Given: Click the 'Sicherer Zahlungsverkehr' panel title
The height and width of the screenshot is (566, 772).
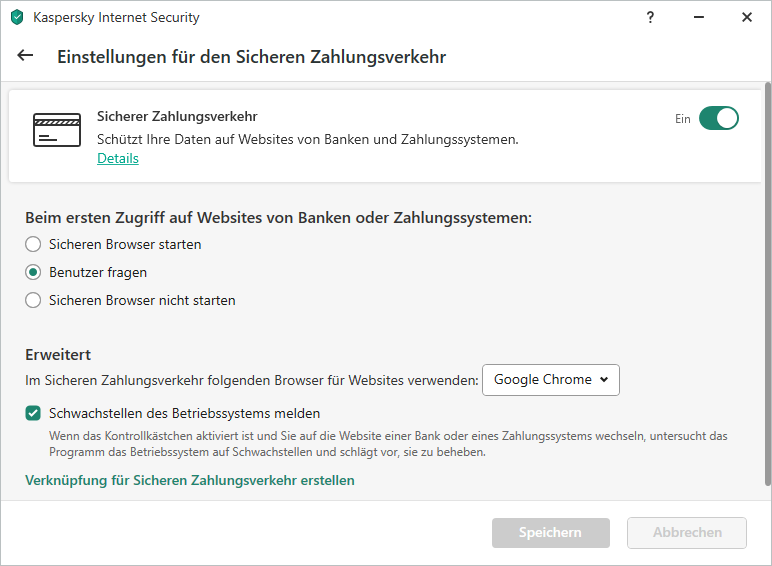Looking at the screenshot, I should pos(177,117).
